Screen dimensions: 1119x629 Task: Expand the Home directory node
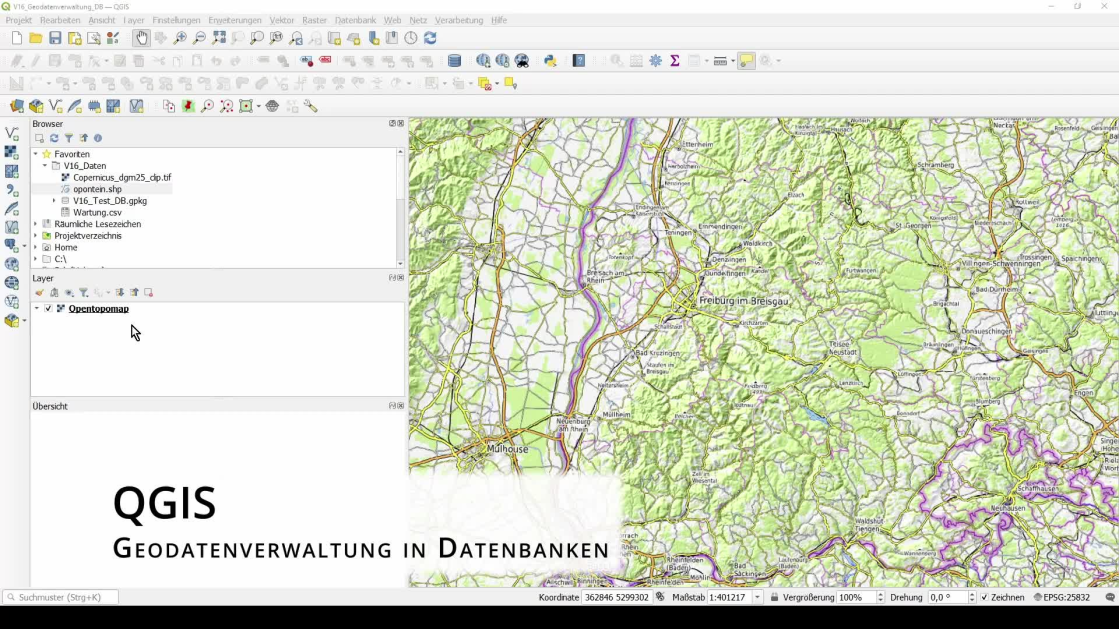coord(36,247)
